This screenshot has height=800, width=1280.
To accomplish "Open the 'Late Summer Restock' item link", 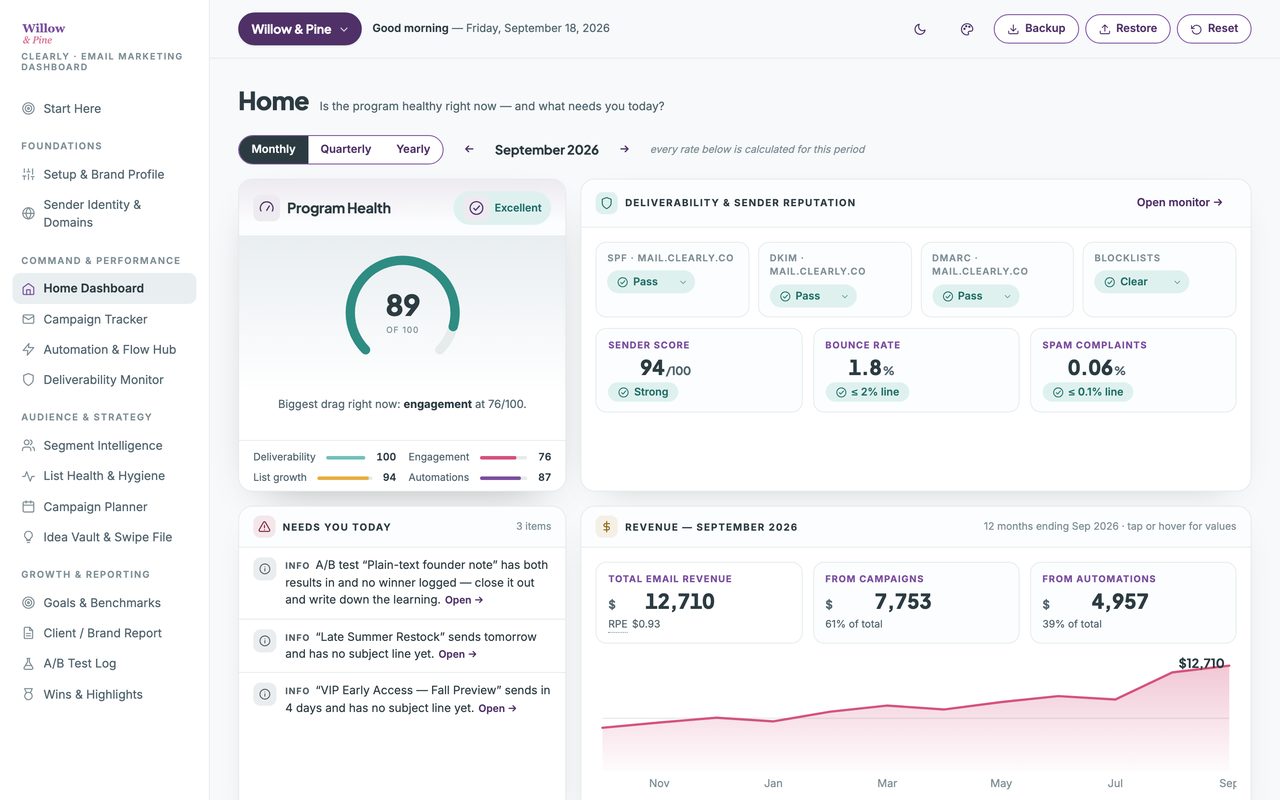I will 458,654.
